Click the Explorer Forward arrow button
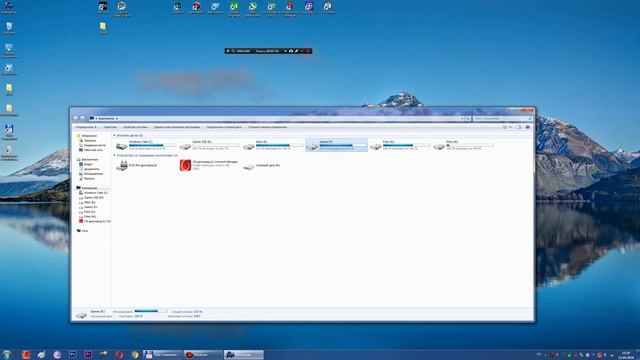Screen dimensions: 640x360 [x=82, y=118]
